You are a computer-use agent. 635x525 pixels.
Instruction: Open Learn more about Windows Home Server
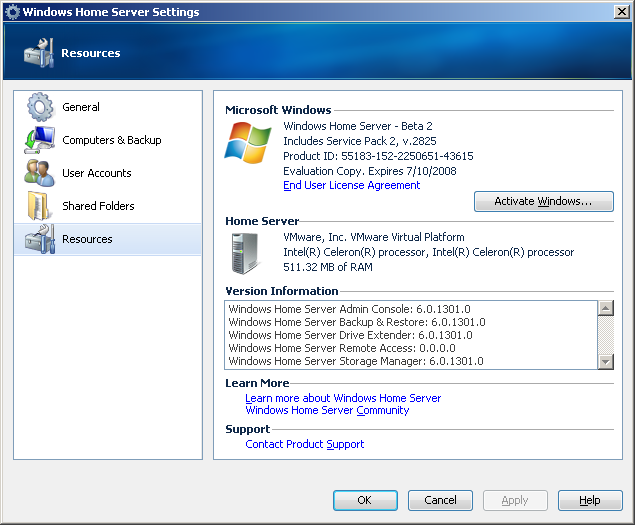[343, 398]
